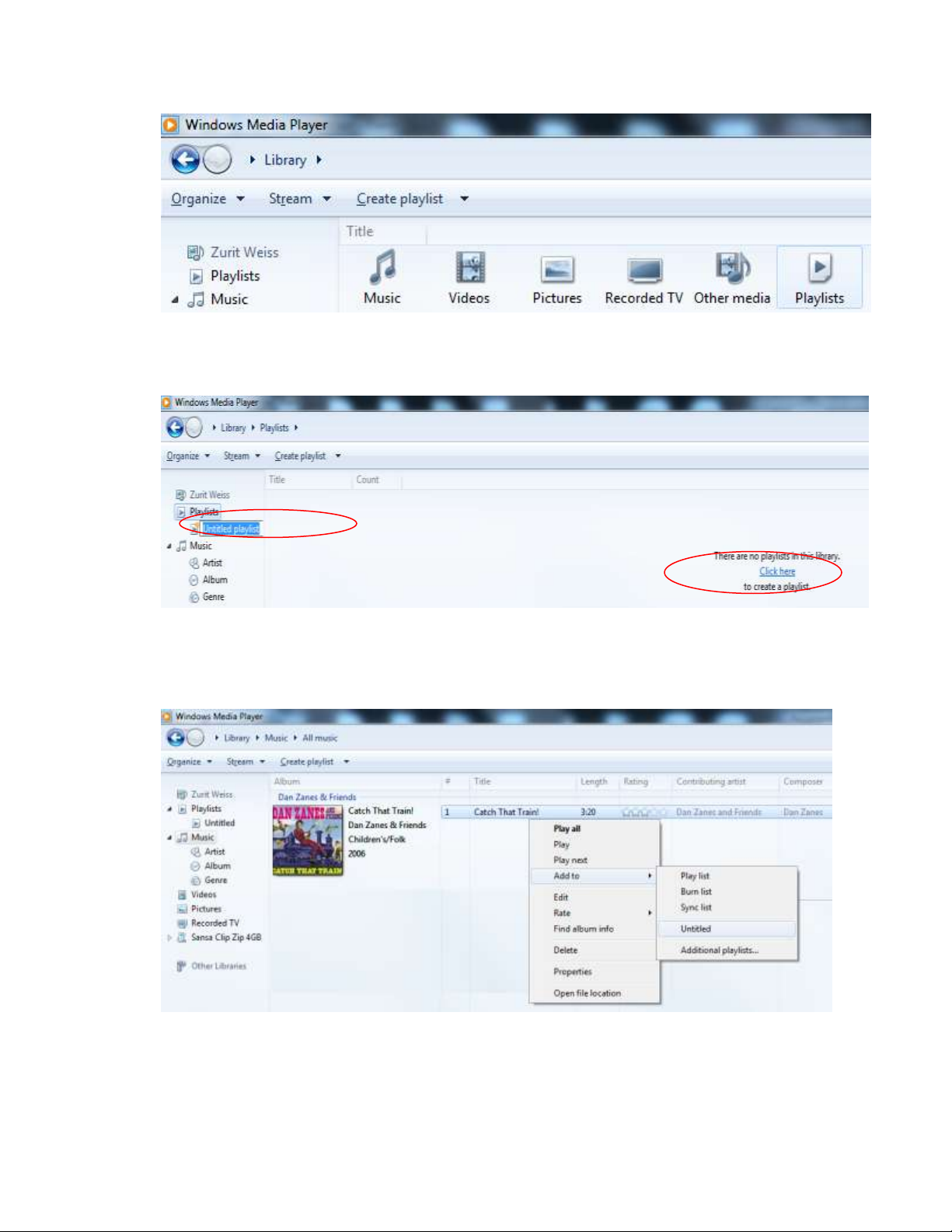Screen dimensions: 952x1232
Task: Expand the Sansa Clip Zip 4GB device
Action: click(x=169, y=937)
